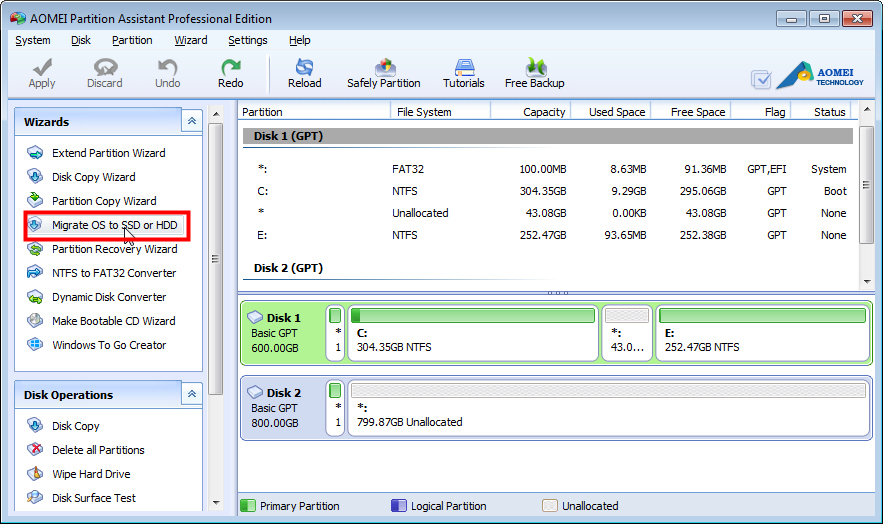Open the Disk menu
The height and width of the screenshot is (524, 883).
pyautogui.click(x=81, y=40)
